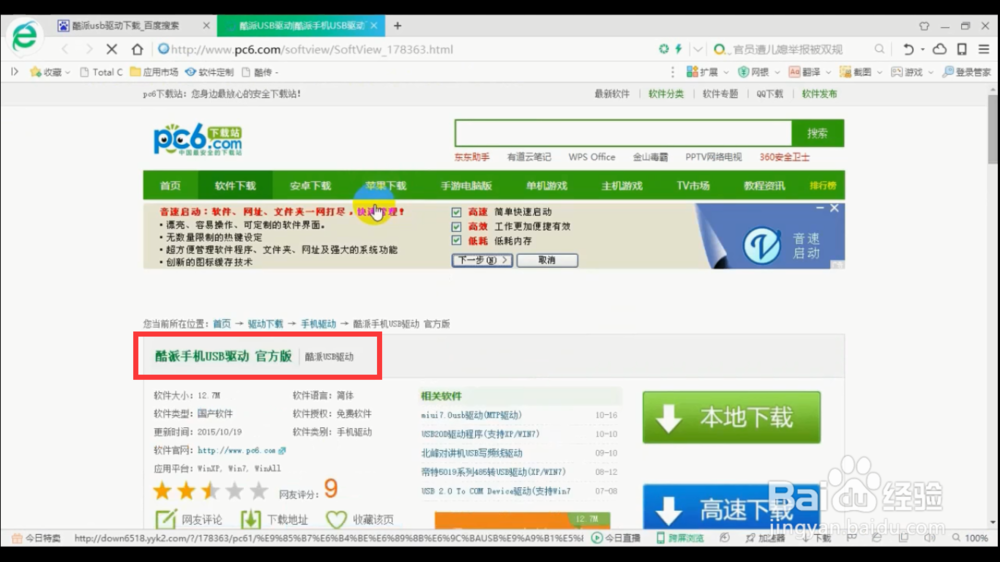
Task: Open dropdown next to undo icon
Action: [x=922, y=49]
